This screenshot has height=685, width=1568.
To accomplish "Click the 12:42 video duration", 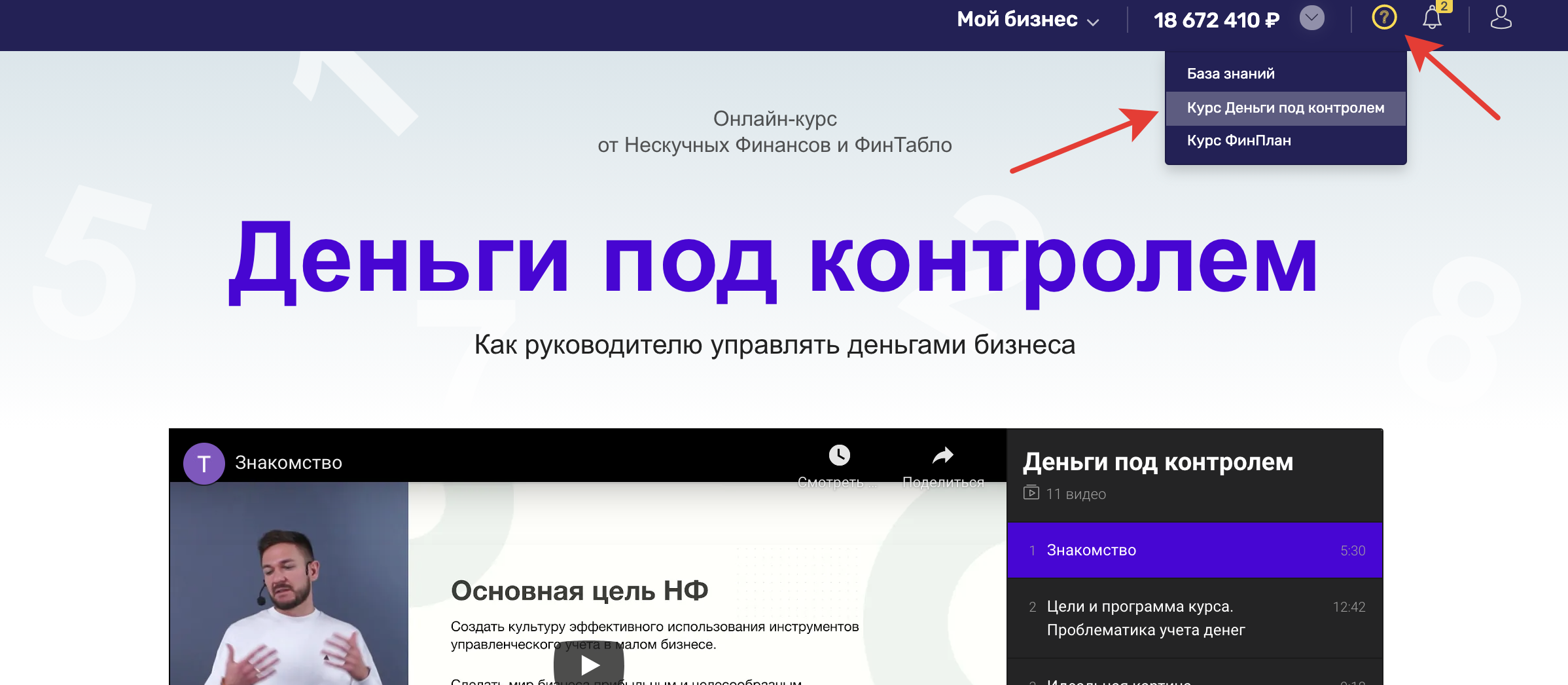I will [x=1349, y=607].
